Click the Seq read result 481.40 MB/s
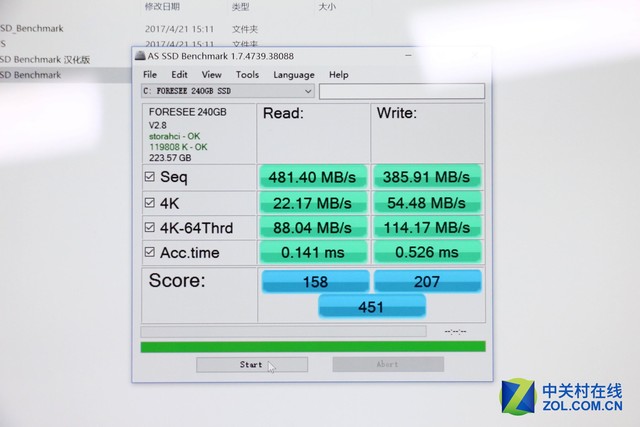This screenshot has height=427, width=640. coord(313,177)
